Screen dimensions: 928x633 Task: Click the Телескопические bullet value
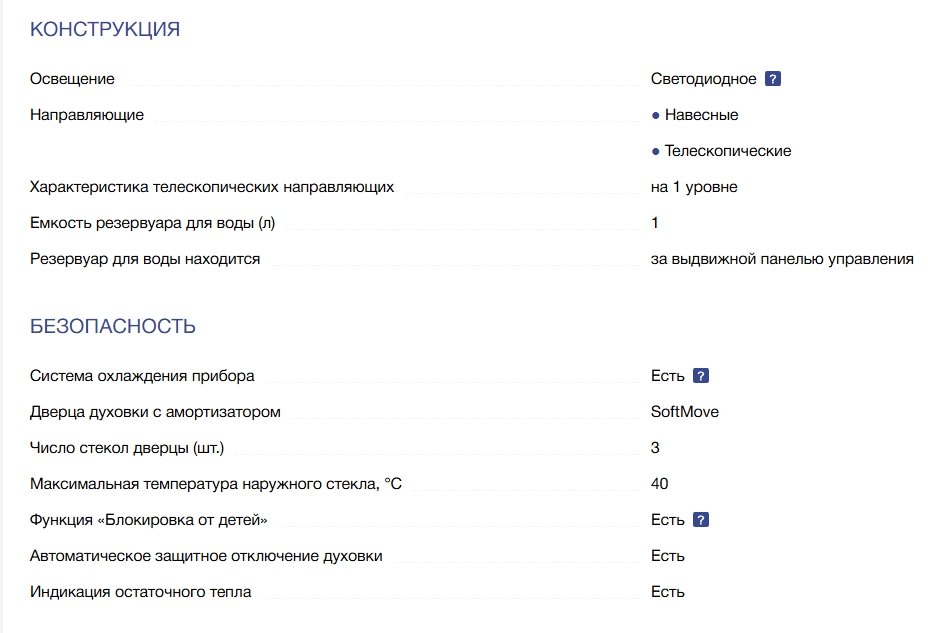[x=727, y=151]
